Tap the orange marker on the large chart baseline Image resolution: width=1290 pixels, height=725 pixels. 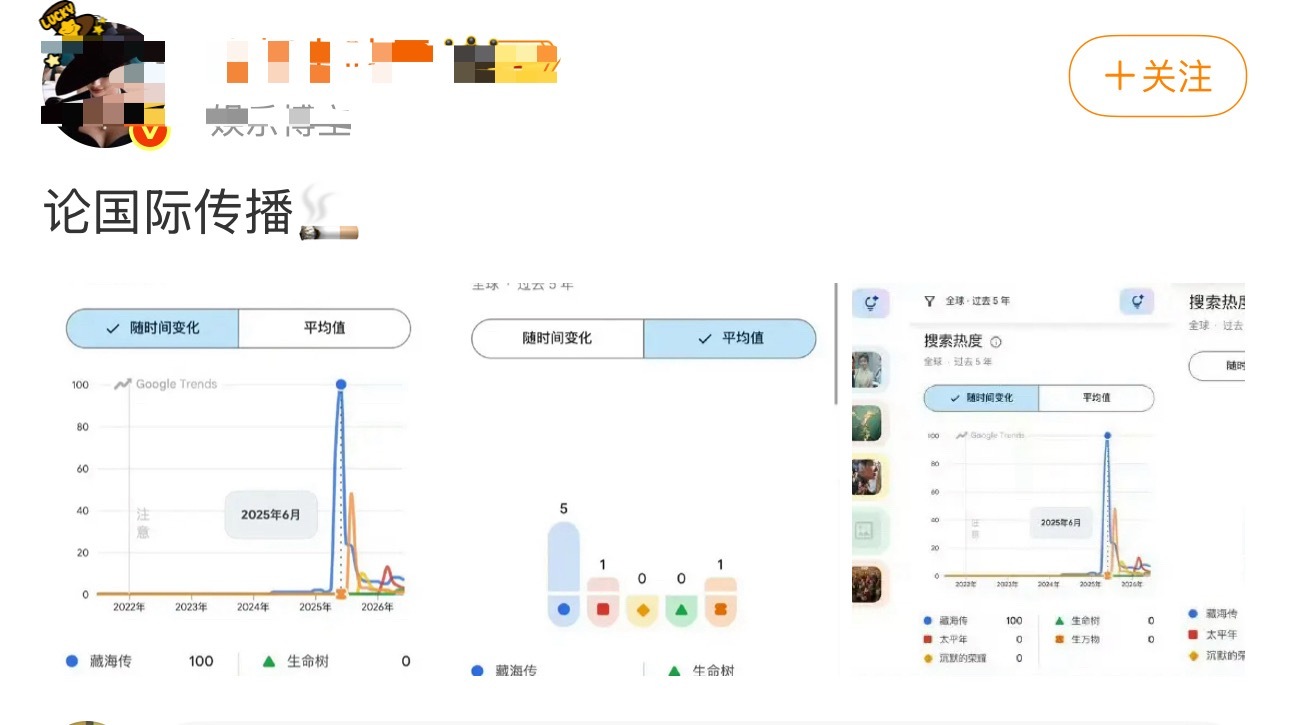pyautogui.click(x=341, y=594)
